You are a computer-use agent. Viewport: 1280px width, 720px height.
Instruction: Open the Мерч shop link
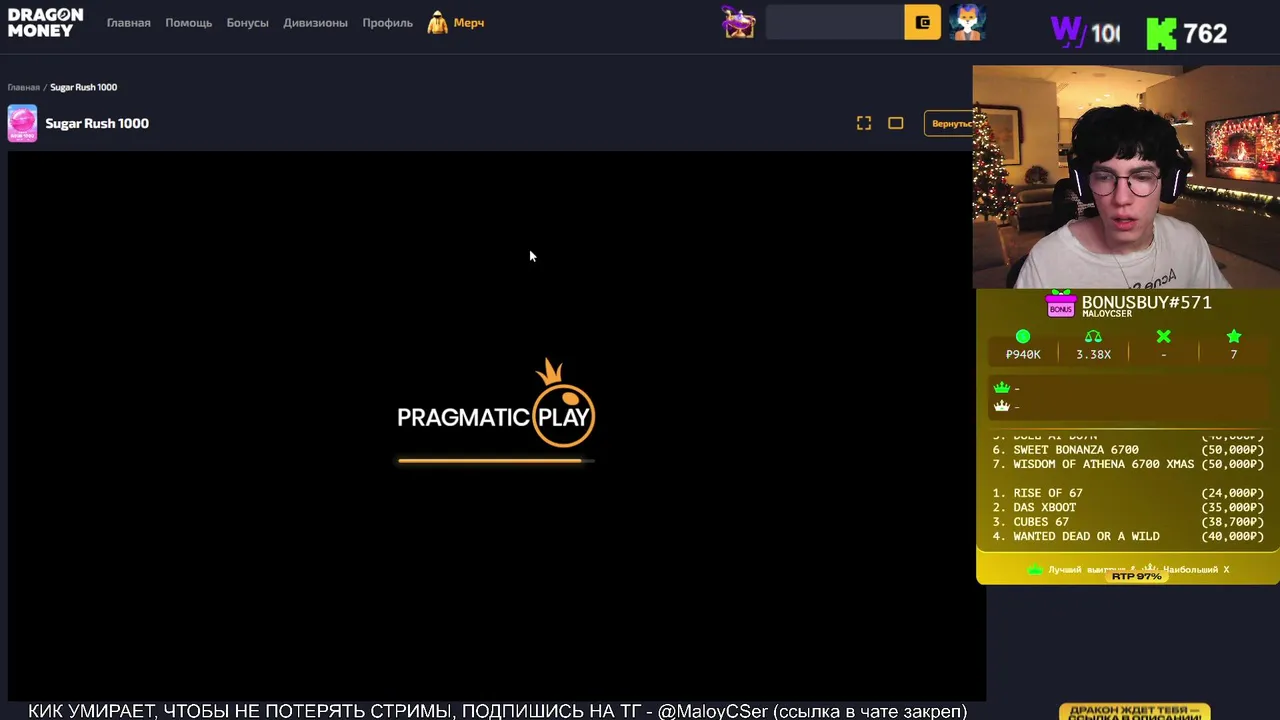point(469,23)
